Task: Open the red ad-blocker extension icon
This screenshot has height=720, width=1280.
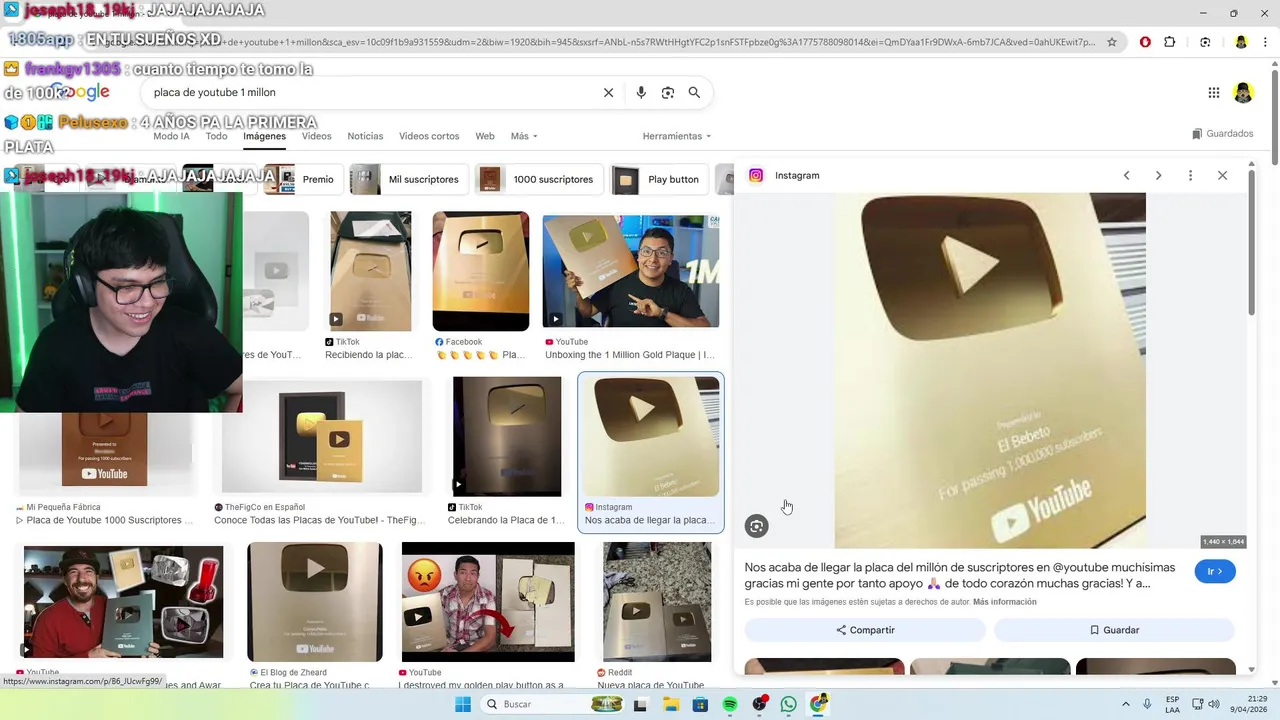Action: coord(1145,42)
